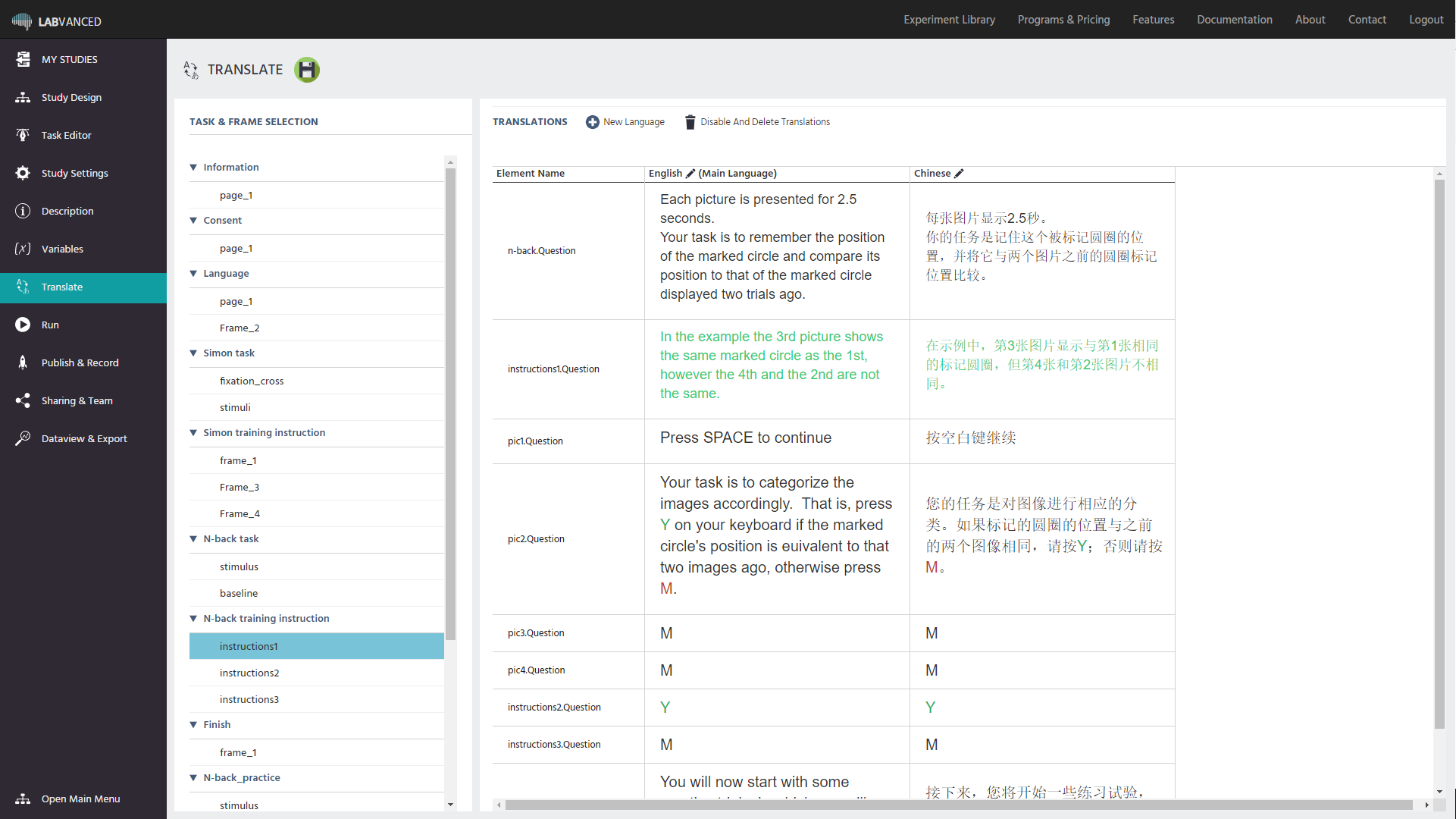Viewport: 1456px width, 819px height.
Task: Collapse the N-back_practice group
Action: [x=193, y=778]
